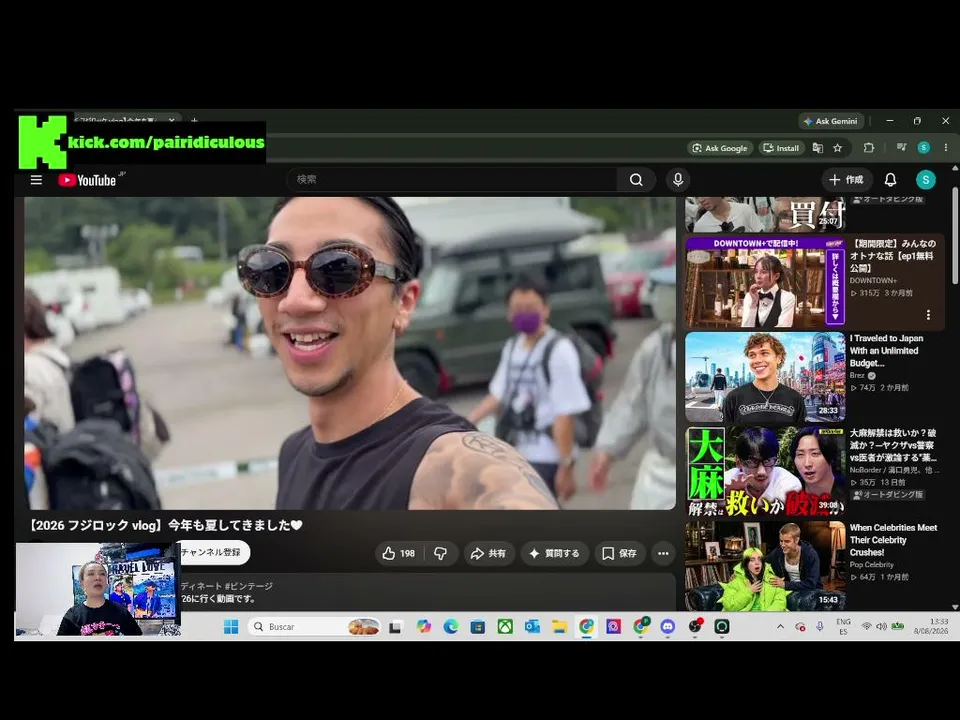Translate this page via Chrome icon
The image size is (960, 720).
click(x=817, y=148)
